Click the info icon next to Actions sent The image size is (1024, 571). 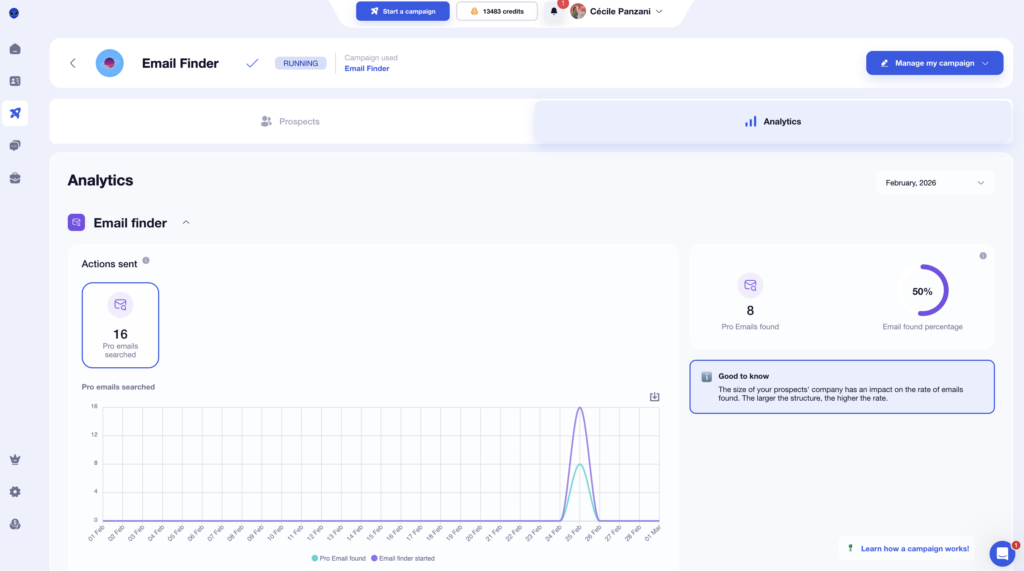(x=146, y=261)
